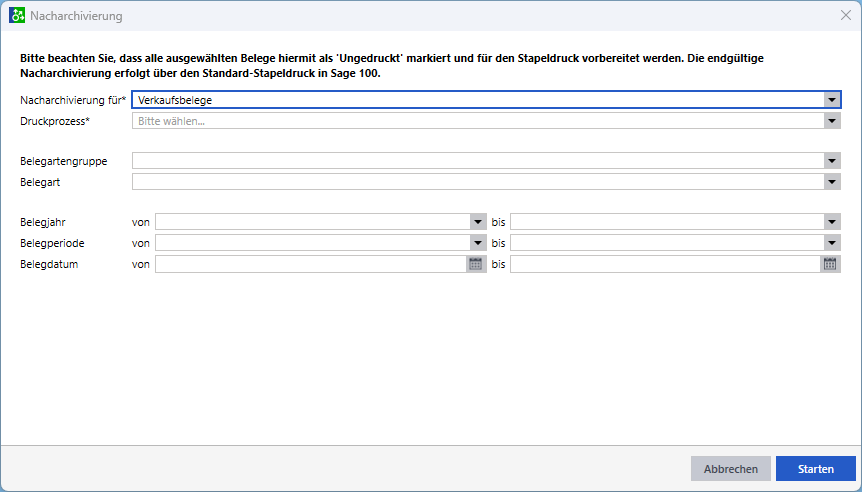Expand Belegjahr von dropdown
Image resolution: width=862 pixels, height=492 pixels.
[477, 222]
